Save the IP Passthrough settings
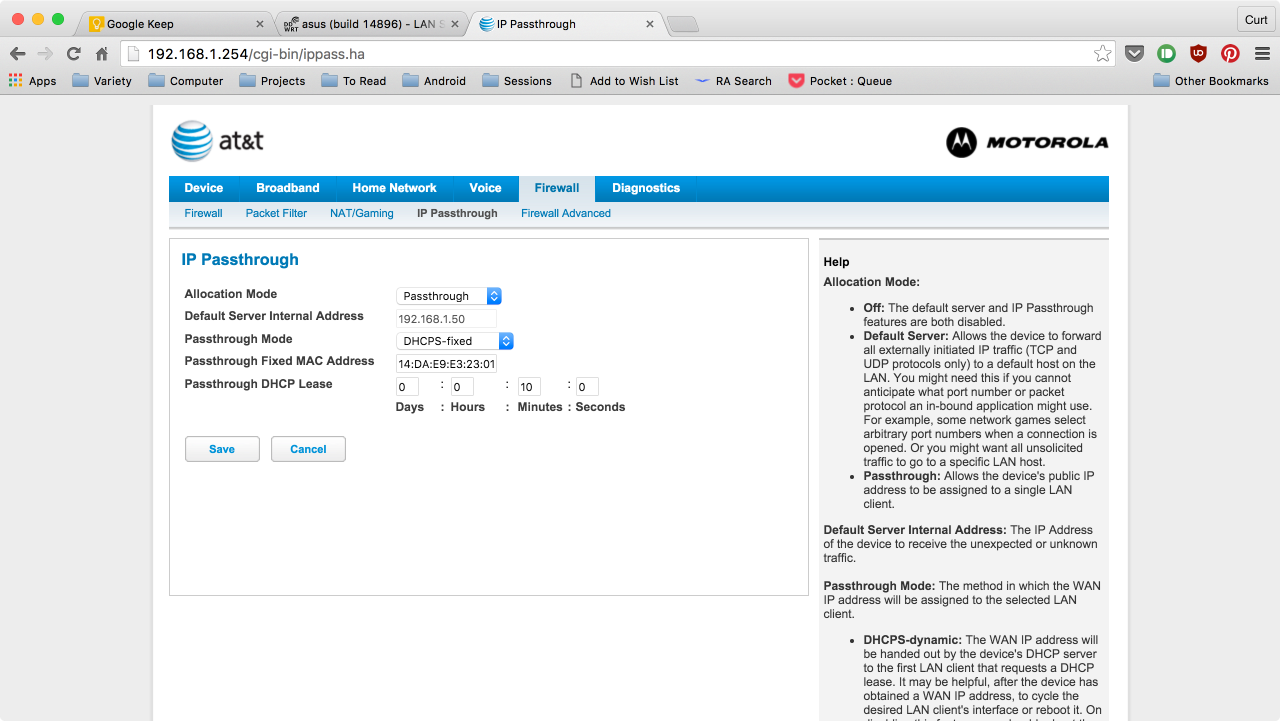 222,449
